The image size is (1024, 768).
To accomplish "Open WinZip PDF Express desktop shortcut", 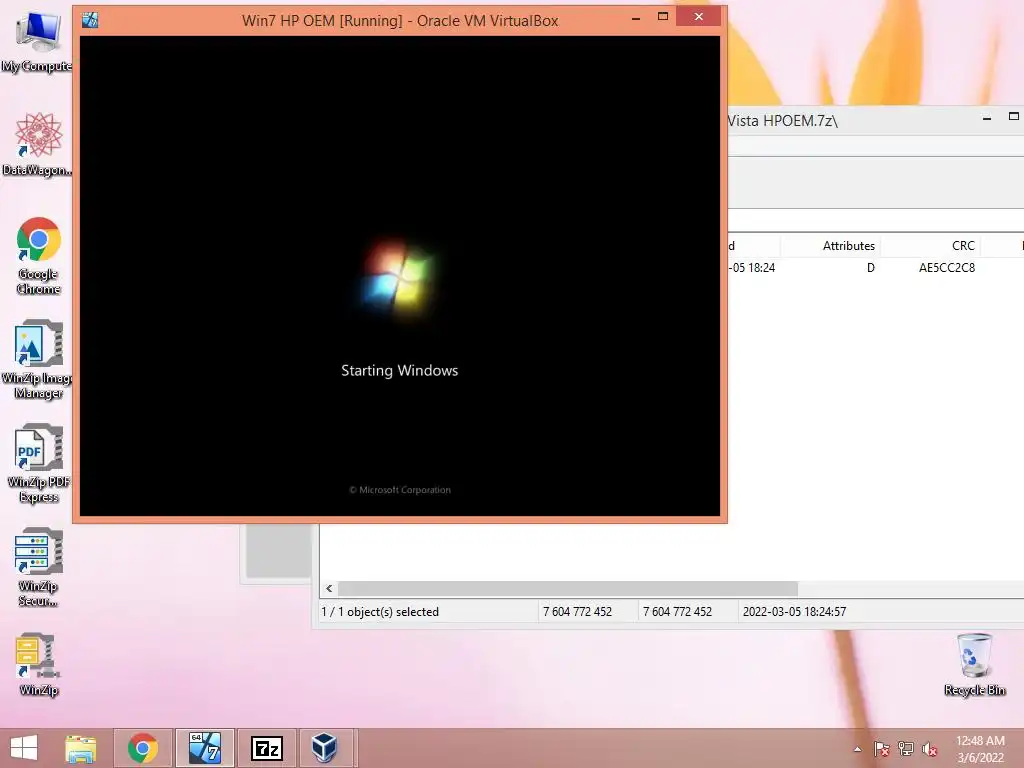I will (38, 464).
